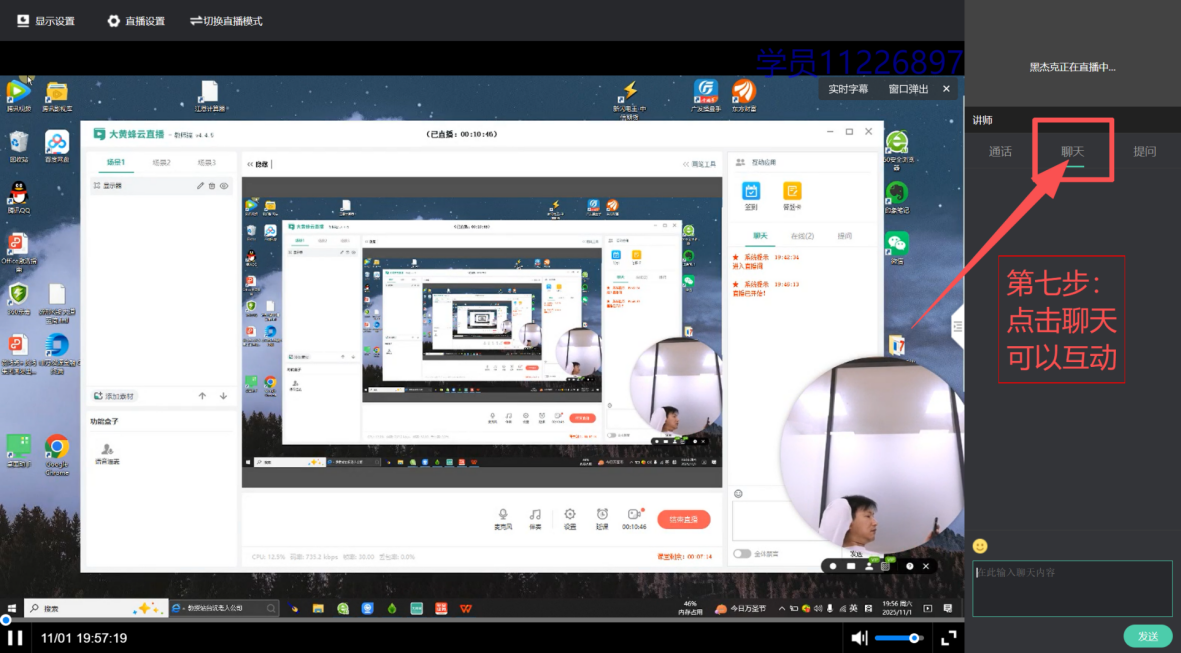Click the chat message input field
This screenshot has height=653, width=1181.
click(1072, 588)
